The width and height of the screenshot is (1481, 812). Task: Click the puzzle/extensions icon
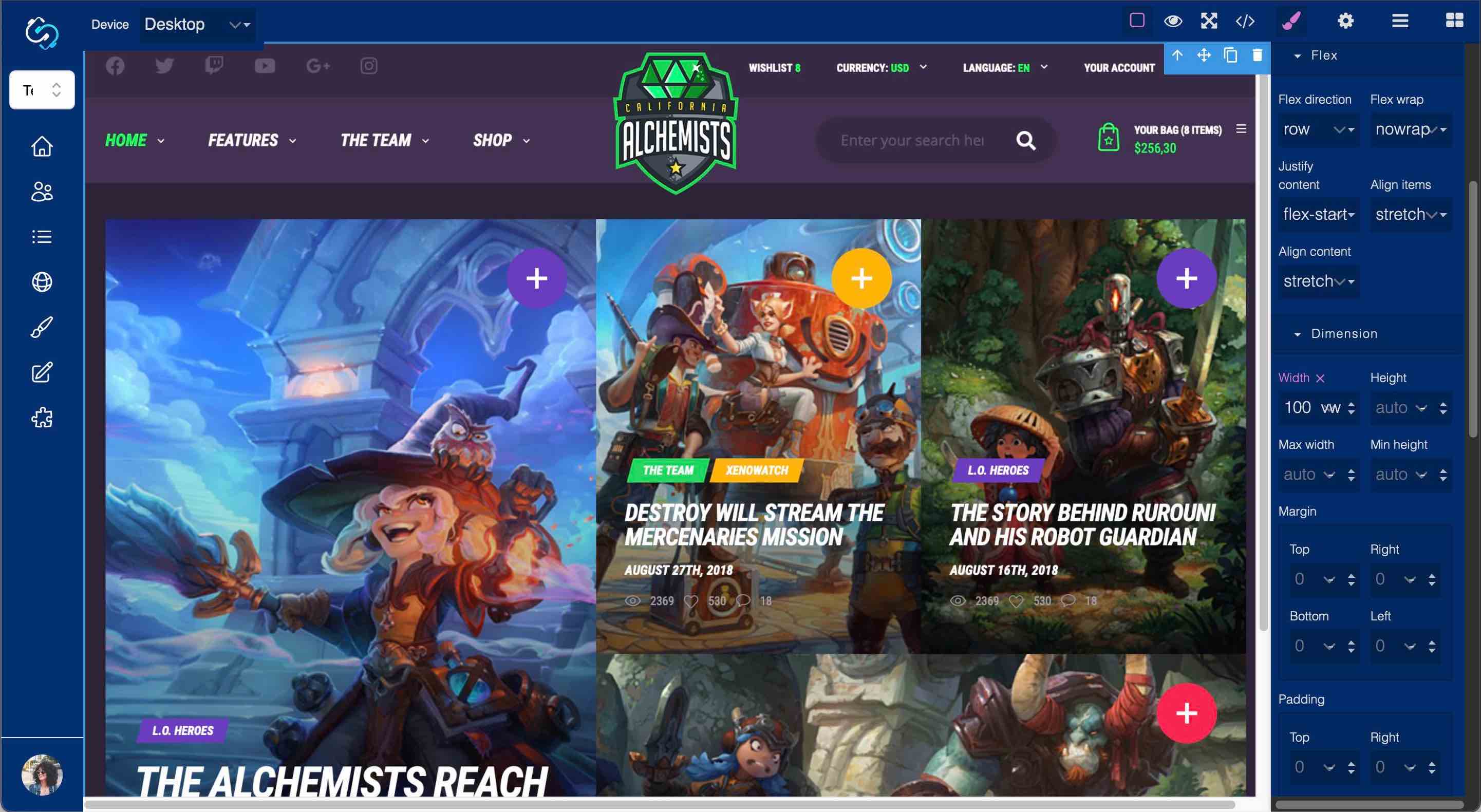click(x=42, y=418)
